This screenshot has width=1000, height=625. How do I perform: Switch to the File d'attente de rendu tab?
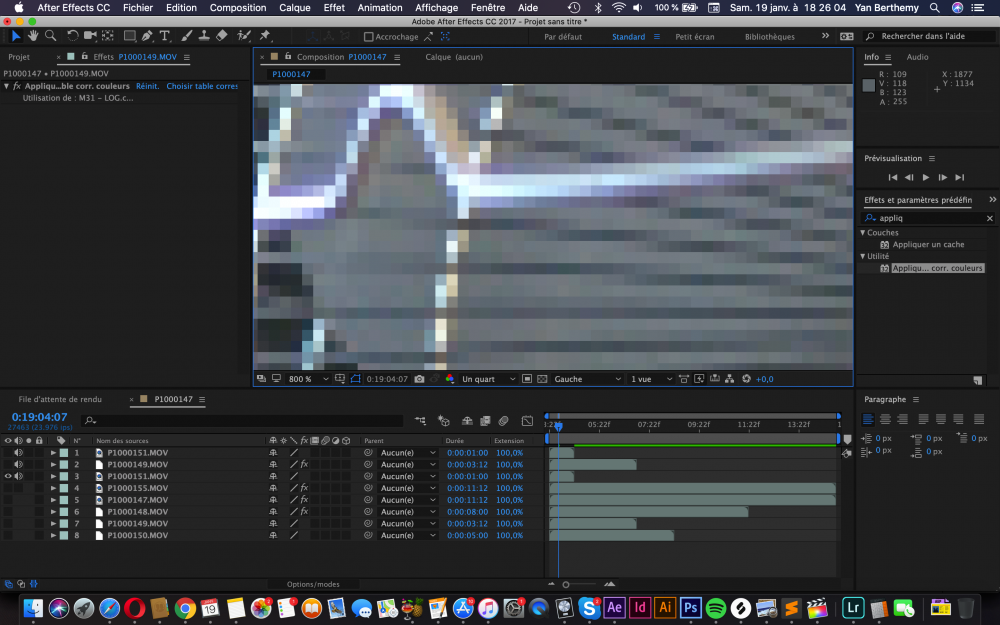tap(60, 399)
